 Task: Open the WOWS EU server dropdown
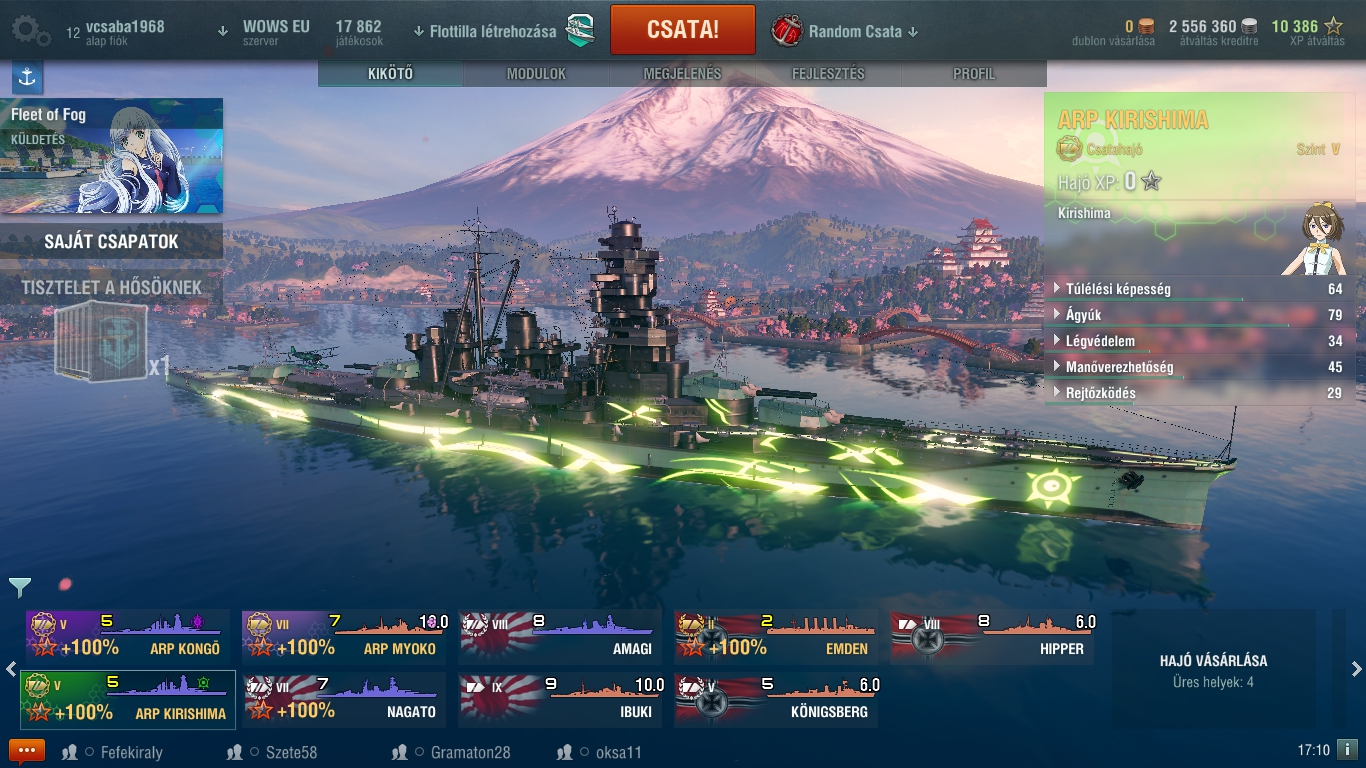pyautogui.click(x=264, y=32)
